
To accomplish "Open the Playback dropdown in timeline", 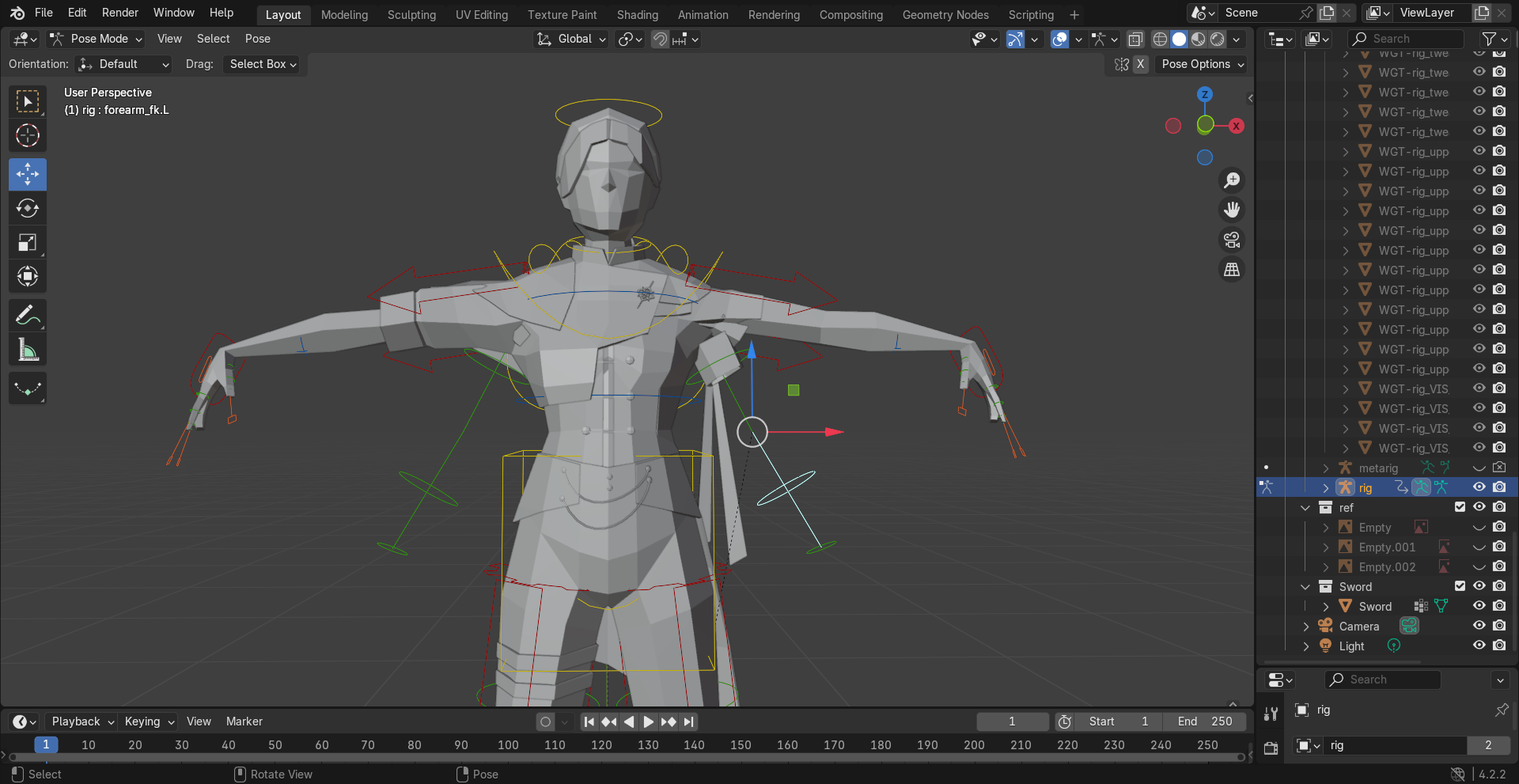I will coord(81,722).
